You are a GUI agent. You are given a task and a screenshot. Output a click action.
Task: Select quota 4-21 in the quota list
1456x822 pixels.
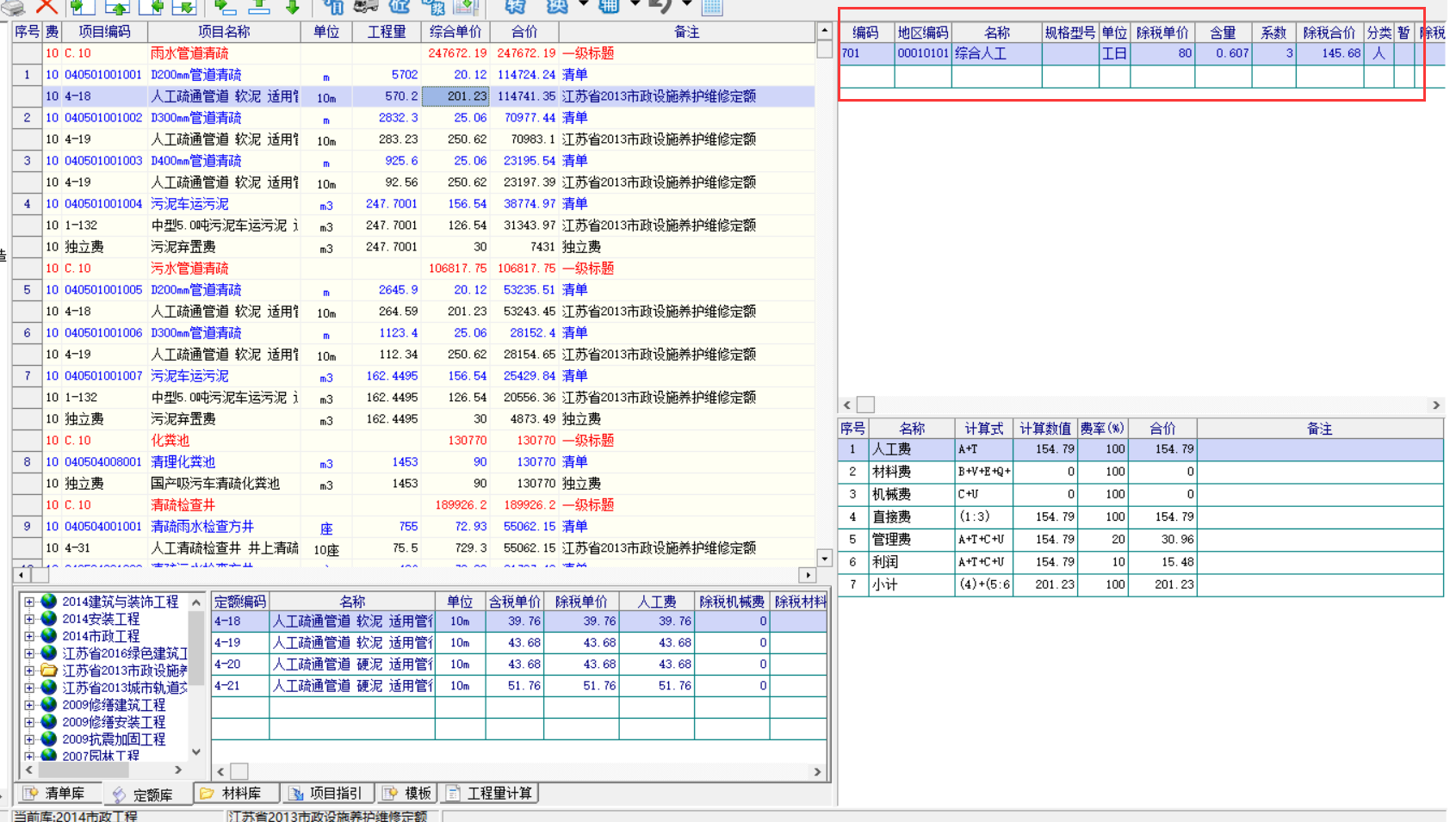(x=519, y=686)
